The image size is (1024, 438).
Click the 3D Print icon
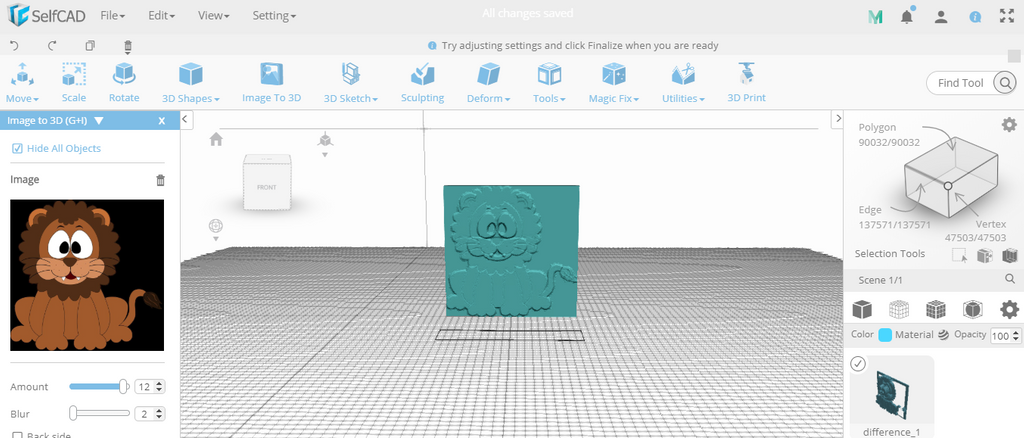[x=746, y=82]
